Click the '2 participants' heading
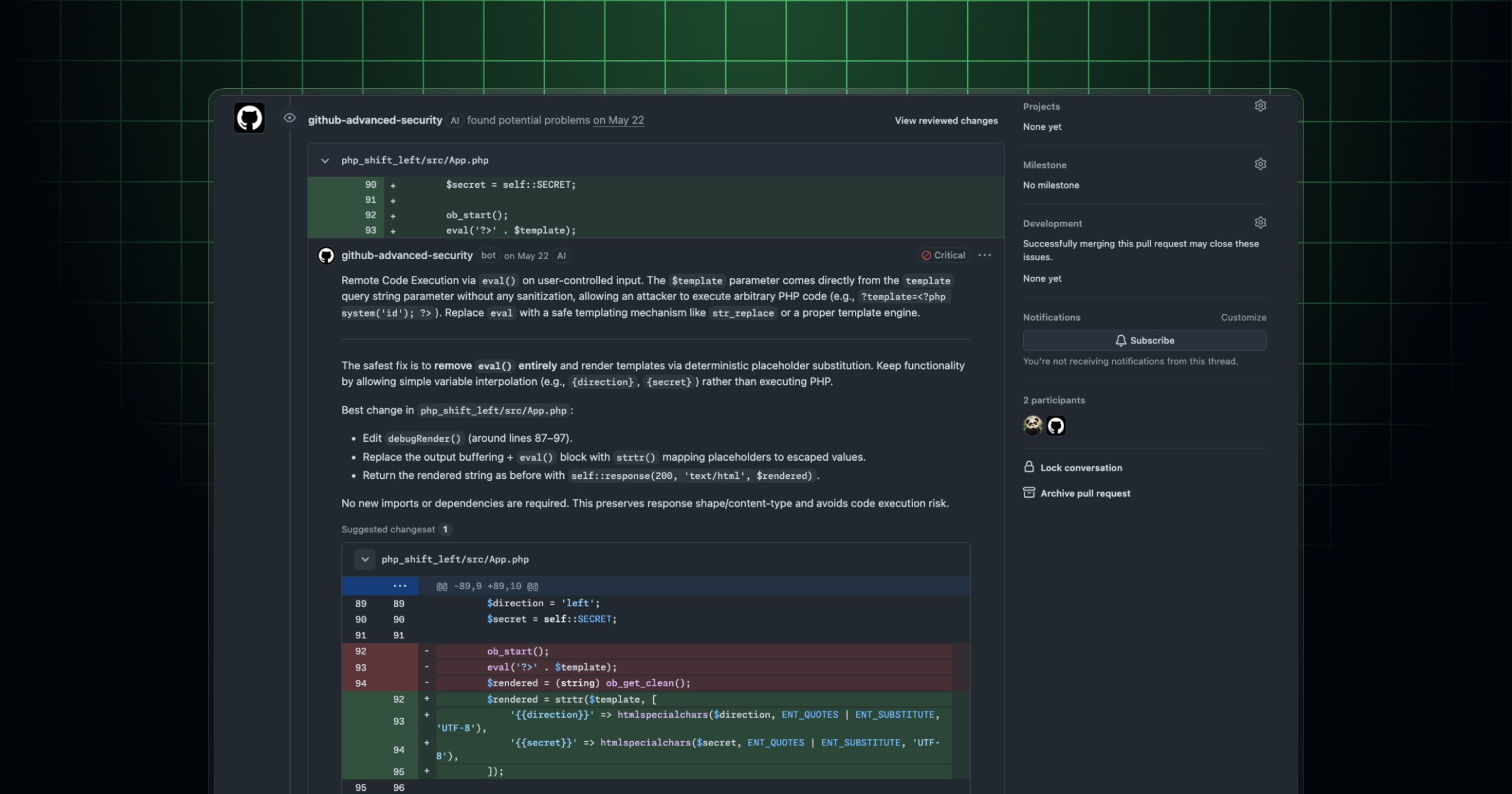 1054,400
